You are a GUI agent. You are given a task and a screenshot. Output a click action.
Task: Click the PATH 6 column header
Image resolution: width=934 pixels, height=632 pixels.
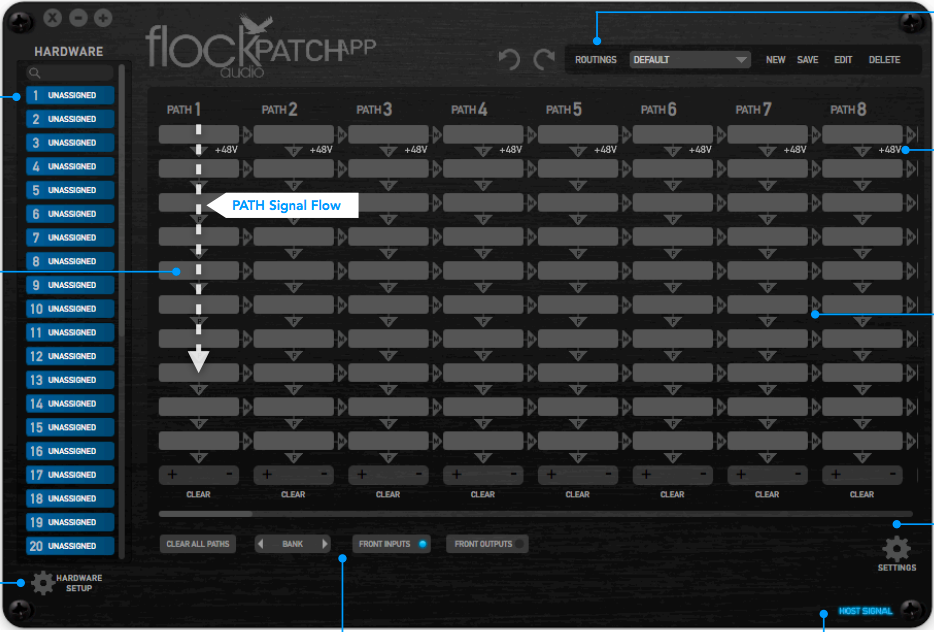pos(658,110)
